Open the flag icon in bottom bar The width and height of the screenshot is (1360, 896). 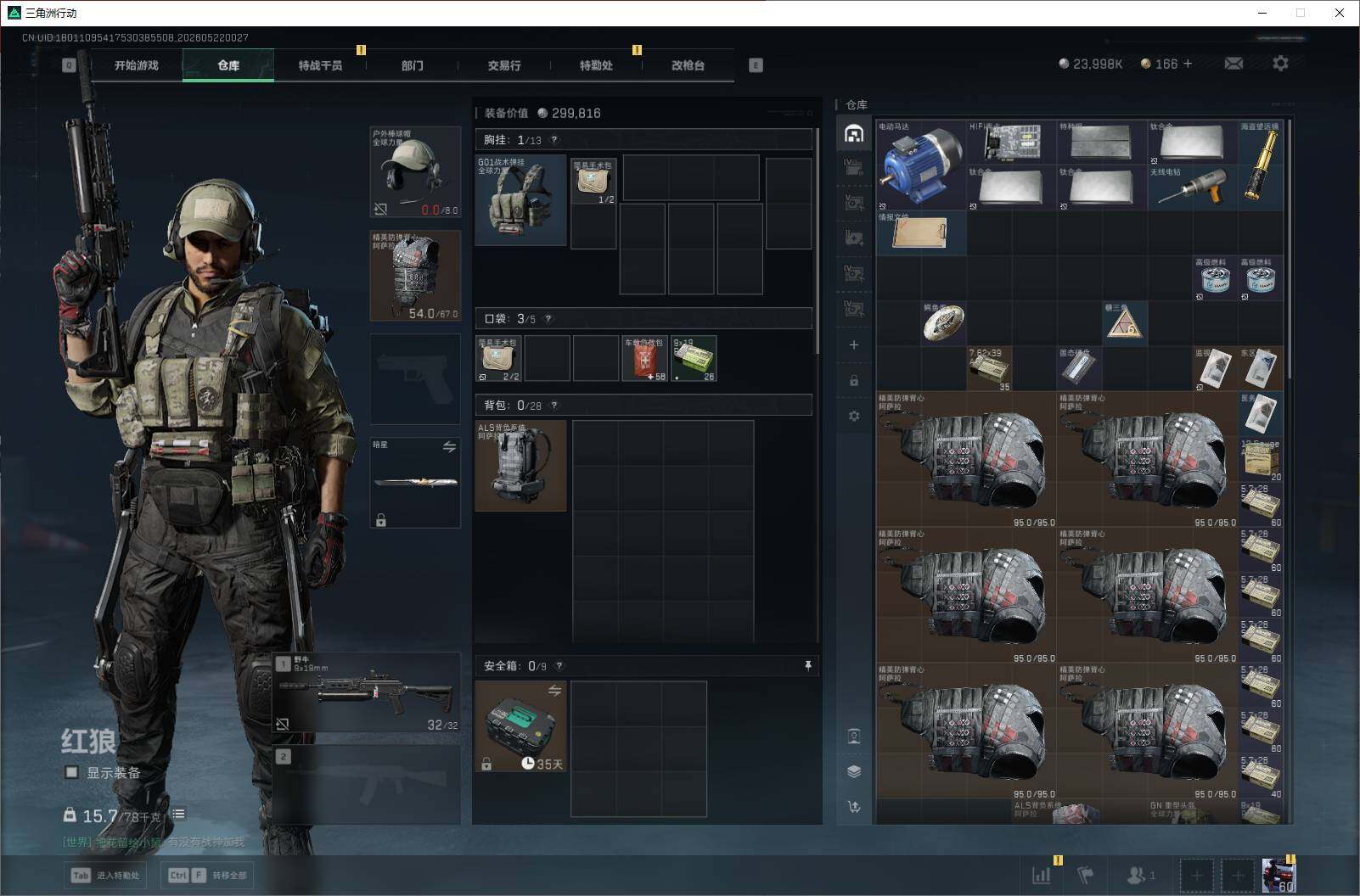(x=1085, y=875)
